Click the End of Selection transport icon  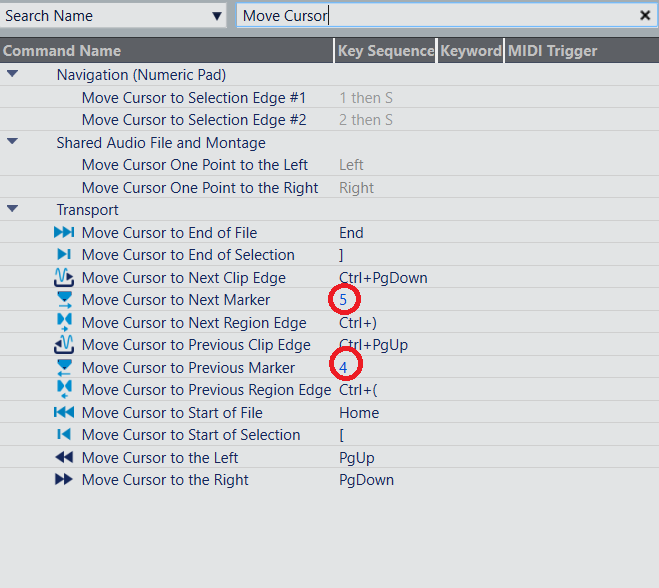pyautogui.click(x=64, y=255)
